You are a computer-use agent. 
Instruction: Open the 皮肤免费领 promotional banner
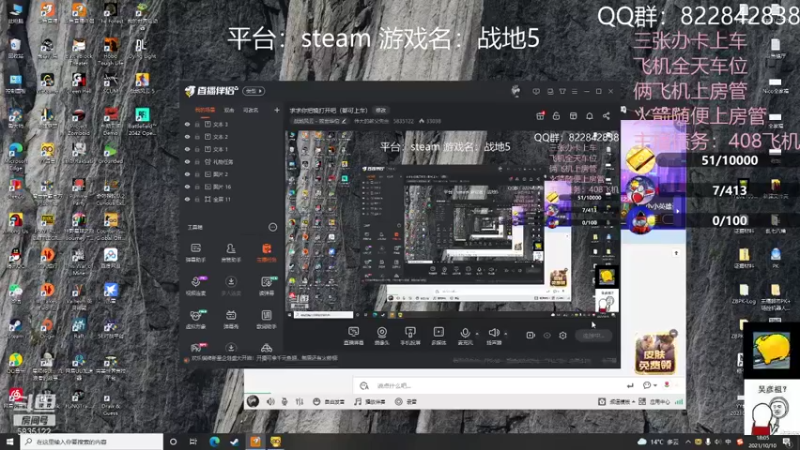pyautogui.click(x=656, y=353)
